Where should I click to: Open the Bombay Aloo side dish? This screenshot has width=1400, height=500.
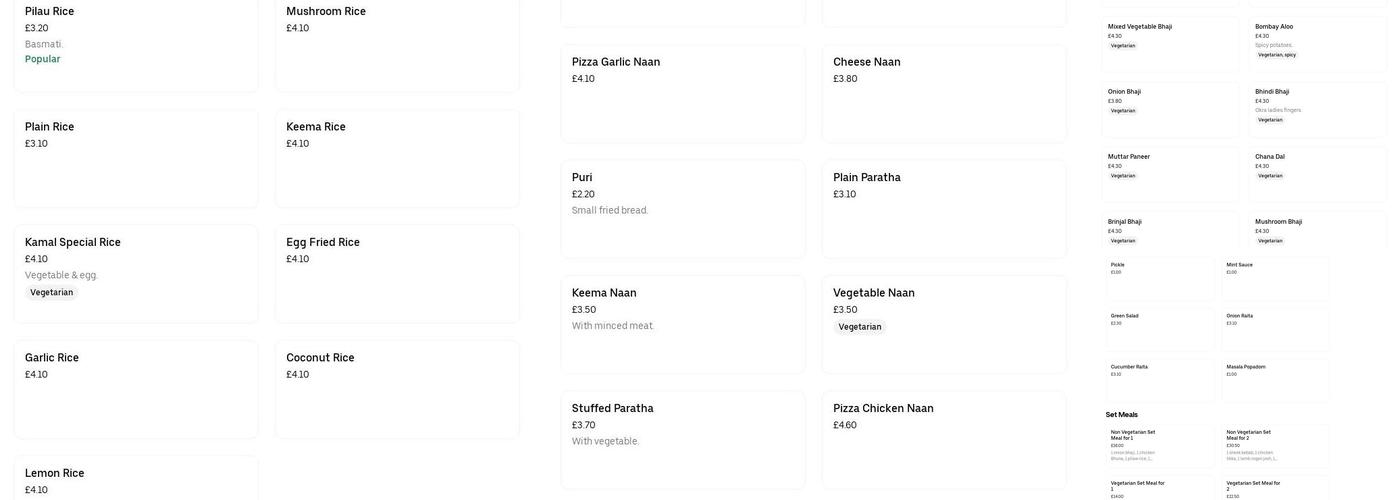tap(1317, 40)
